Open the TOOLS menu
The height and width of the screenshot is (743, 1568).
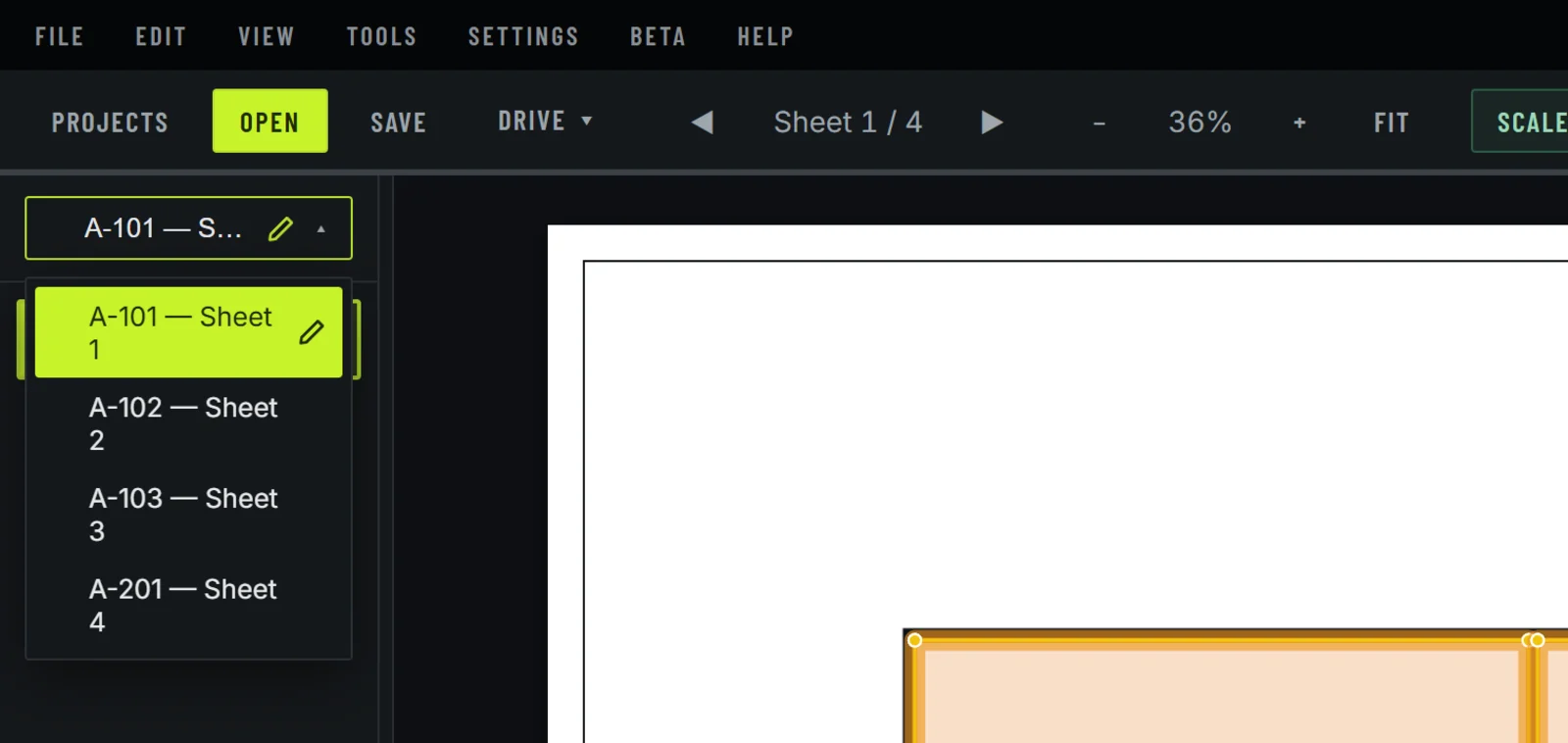tap(381, 36)
